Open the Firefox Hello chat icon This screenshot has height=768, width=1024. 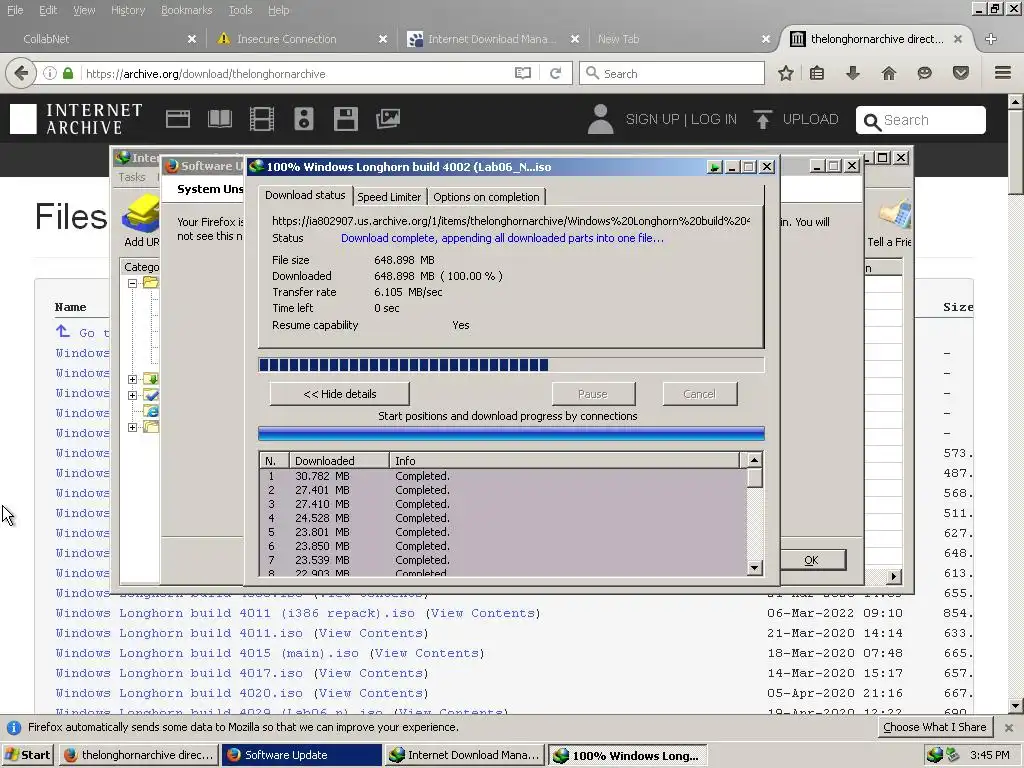(x=924, y=73)
